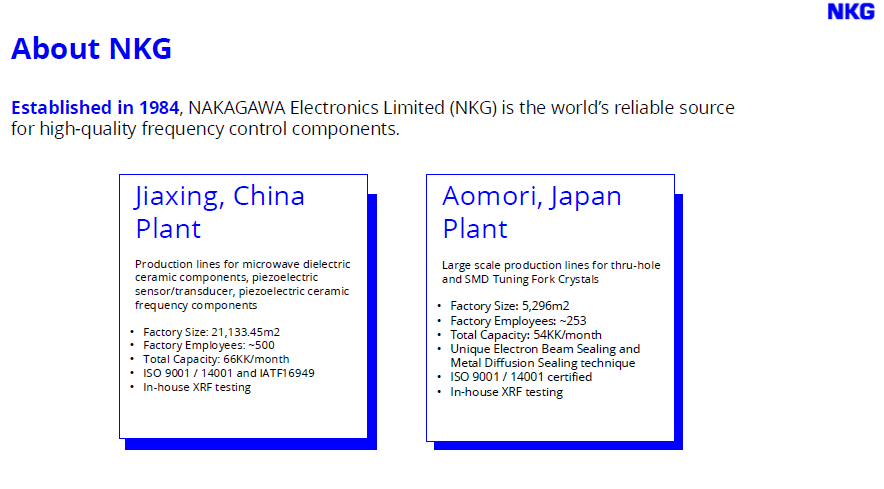Select the 'About NKG' slide title
This screenshot has height=489, width=884.
point(91,48)
